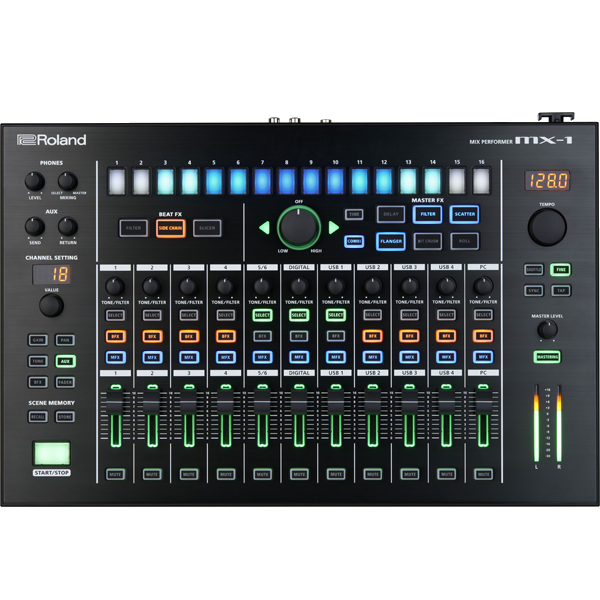
Task: Click the channel setting display showing 18
Action: click(52, 274)
